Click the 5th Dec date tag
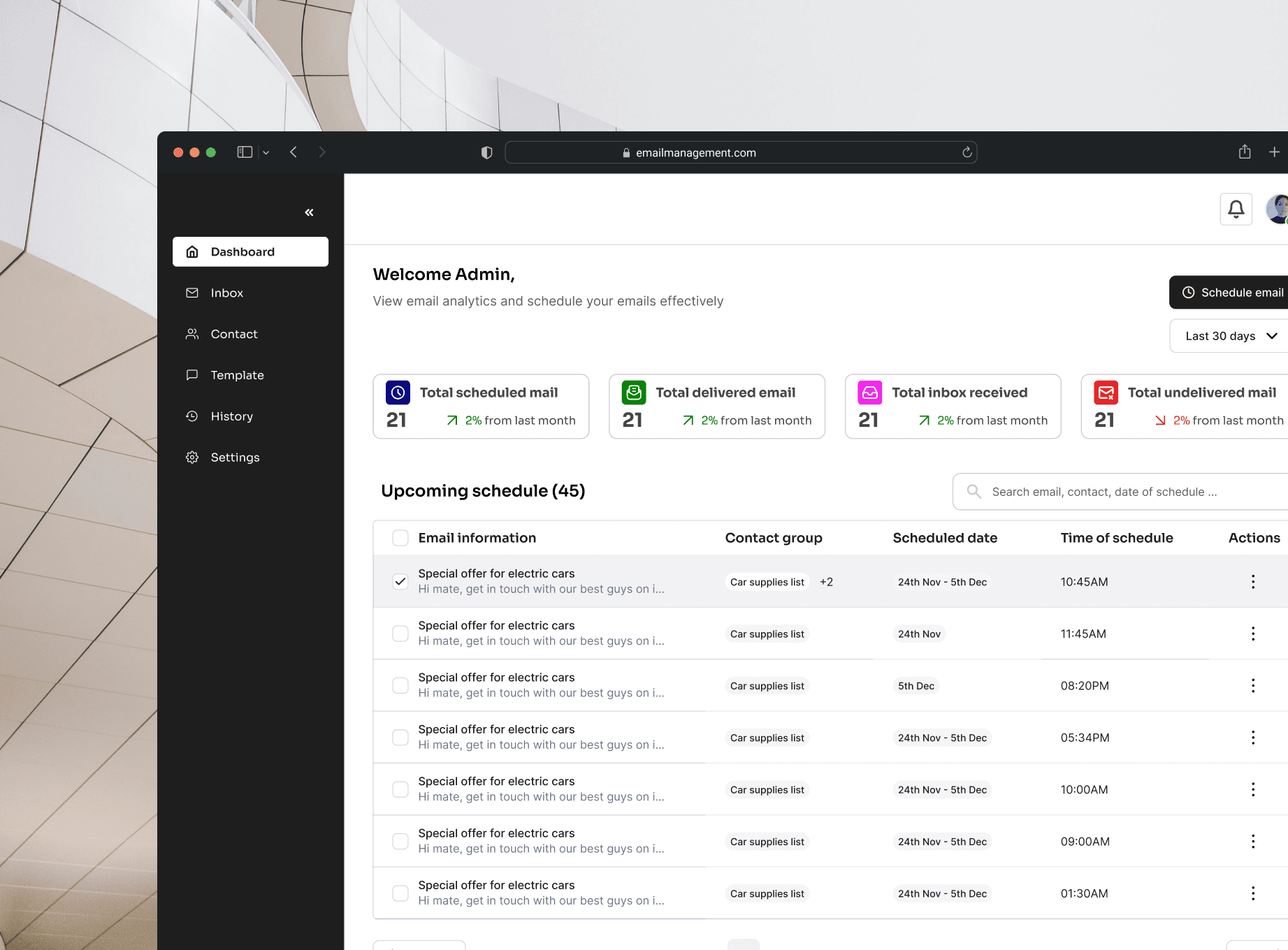 (x=916, y=686)
